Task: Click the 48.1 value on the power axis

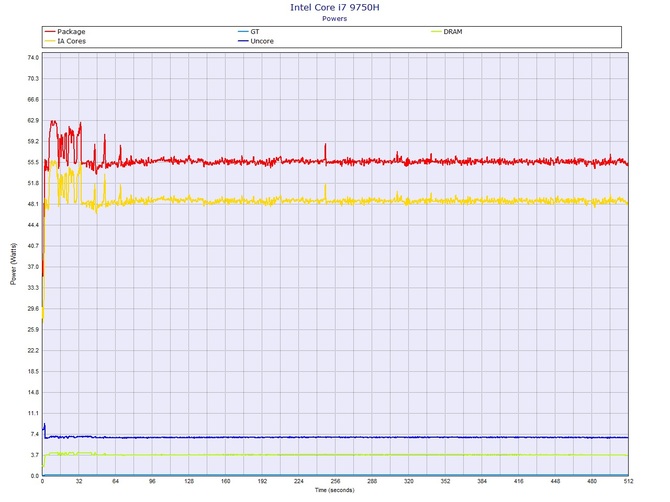Action: click(x=34, y=204)
